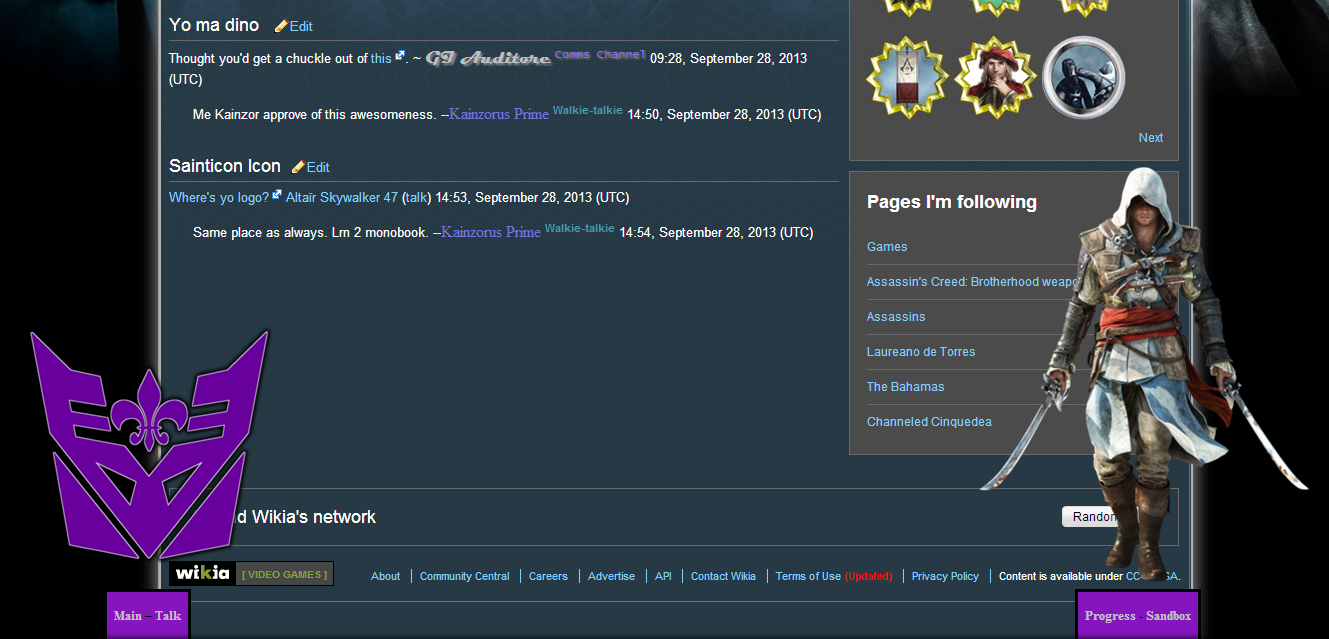This screenshot has height=639, width=1329.
Task: Open the About footer link
Action: (385, 576)
